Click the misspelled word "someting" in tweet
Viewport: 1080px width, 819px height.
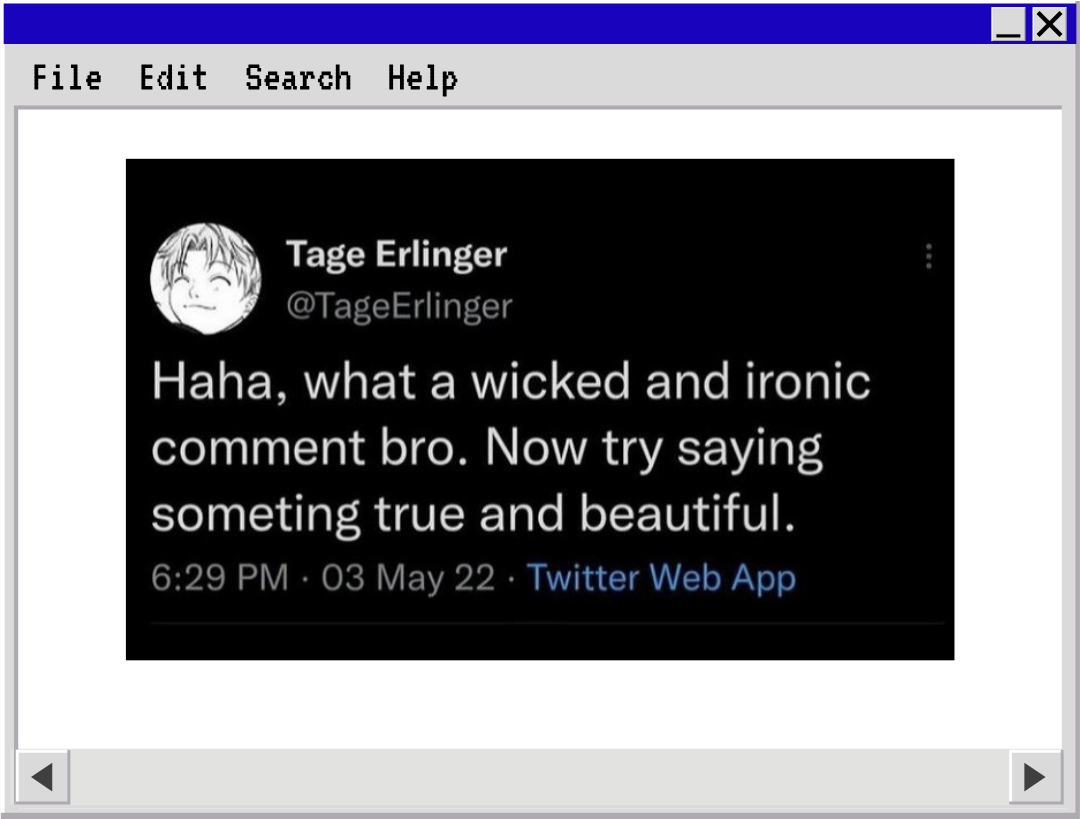click(x=256, y=514)
